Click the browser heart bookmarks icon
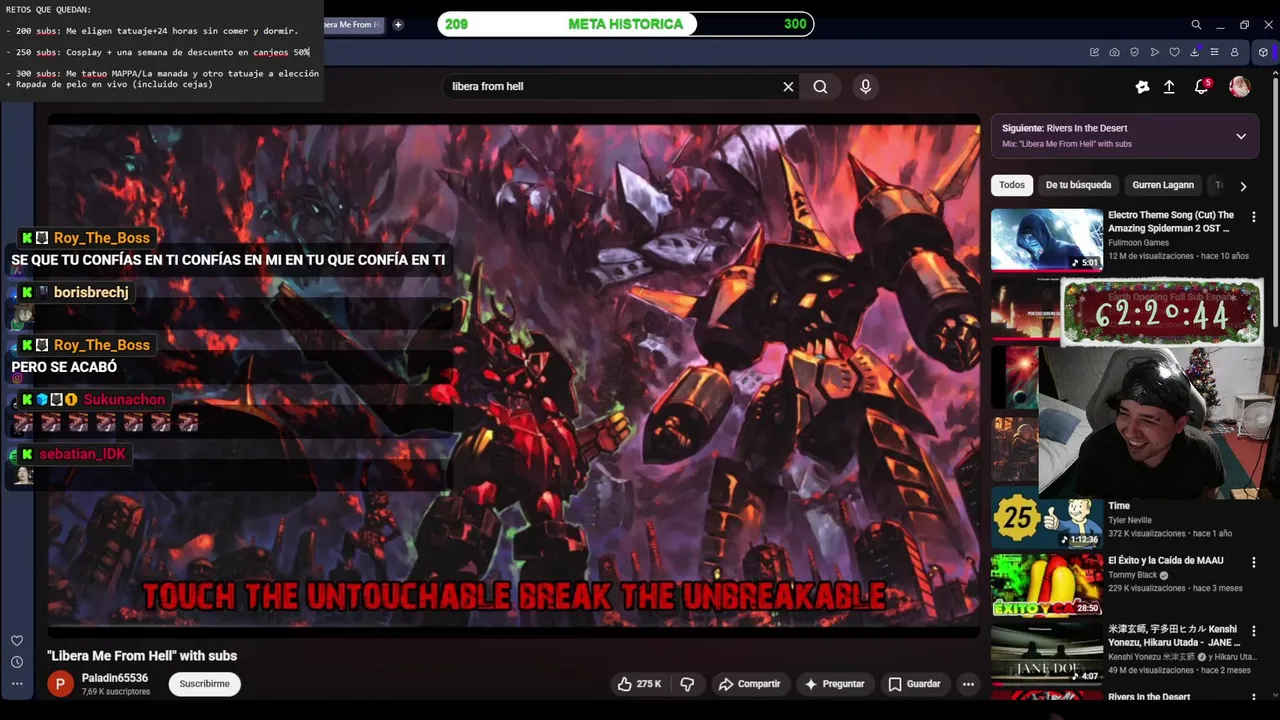The height and width of the screenshot is (720, 1280). click(x=1174, y=52)
